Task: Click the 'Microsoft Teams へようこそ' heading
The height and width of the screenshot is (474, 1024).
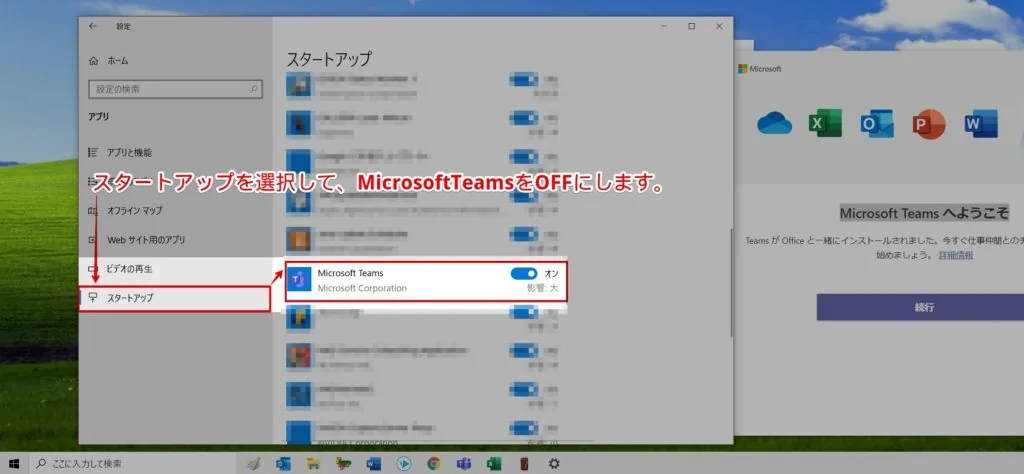Action: 923,213
